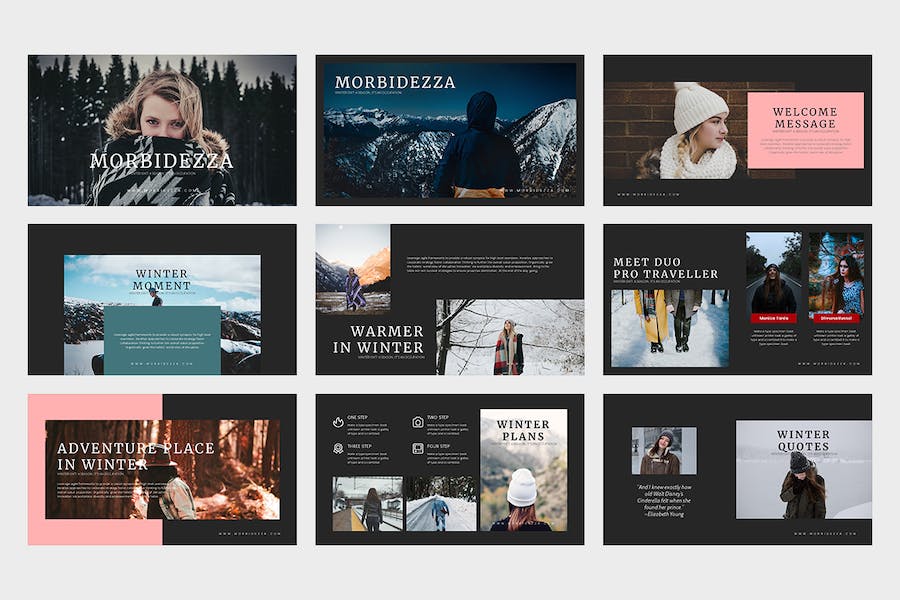Open the Morbidezza cover slide with blonde woman
Screen dimensions: 900x600
coord(162,130)
